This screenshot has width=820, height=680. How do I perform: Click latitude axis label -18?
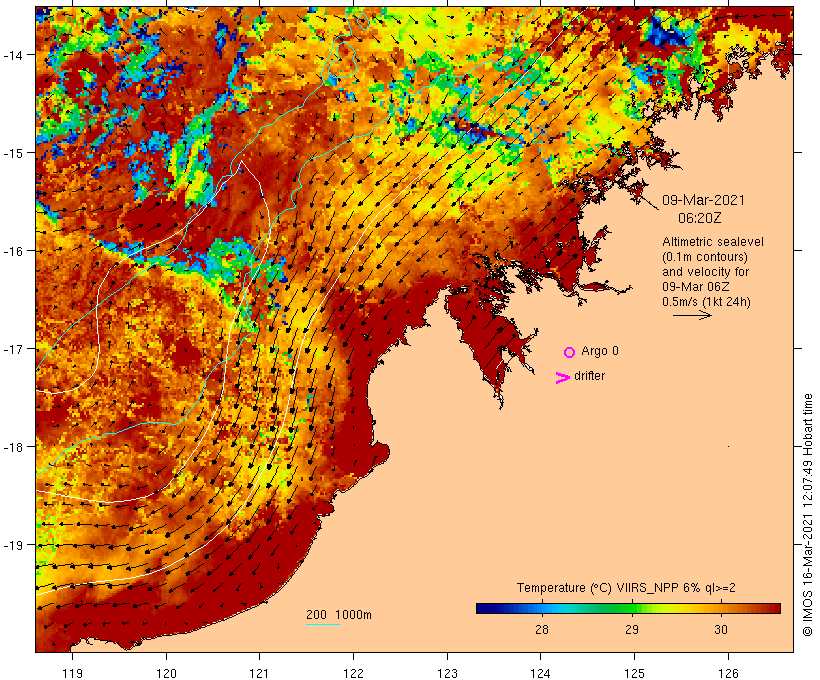12,447
